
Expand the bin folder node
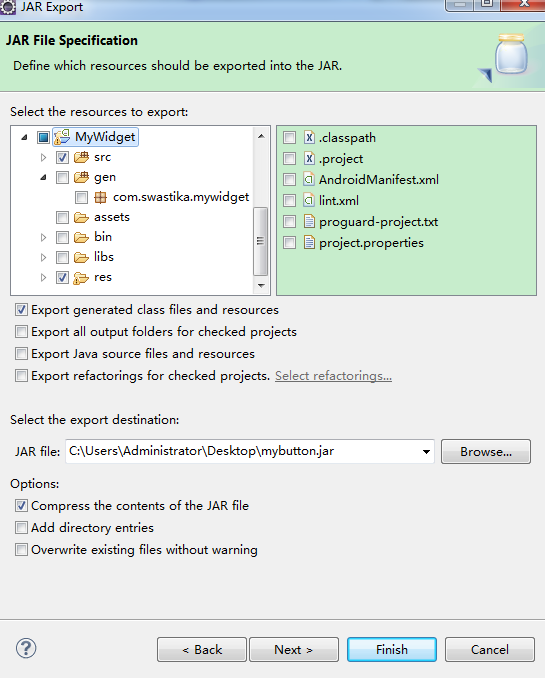pyautogui.click(x=43, y=237)
